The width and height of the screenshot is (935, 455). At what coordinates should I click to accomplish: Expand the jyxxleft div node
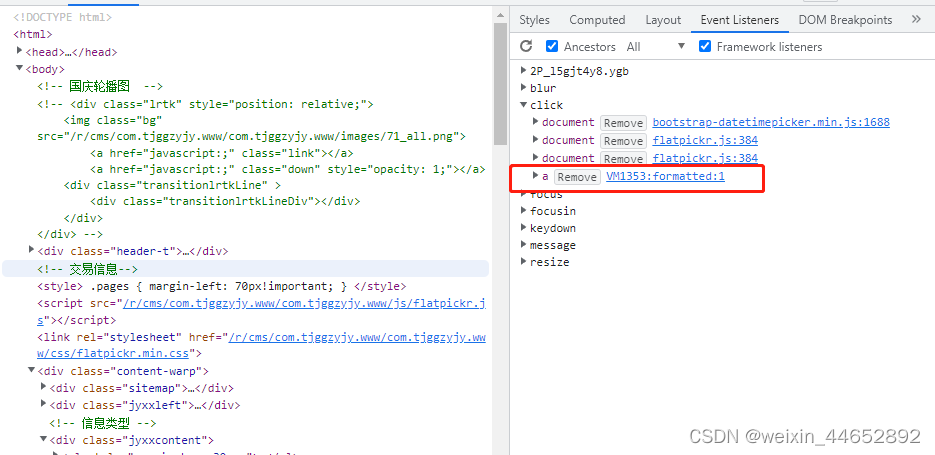[x=44, y=404]
